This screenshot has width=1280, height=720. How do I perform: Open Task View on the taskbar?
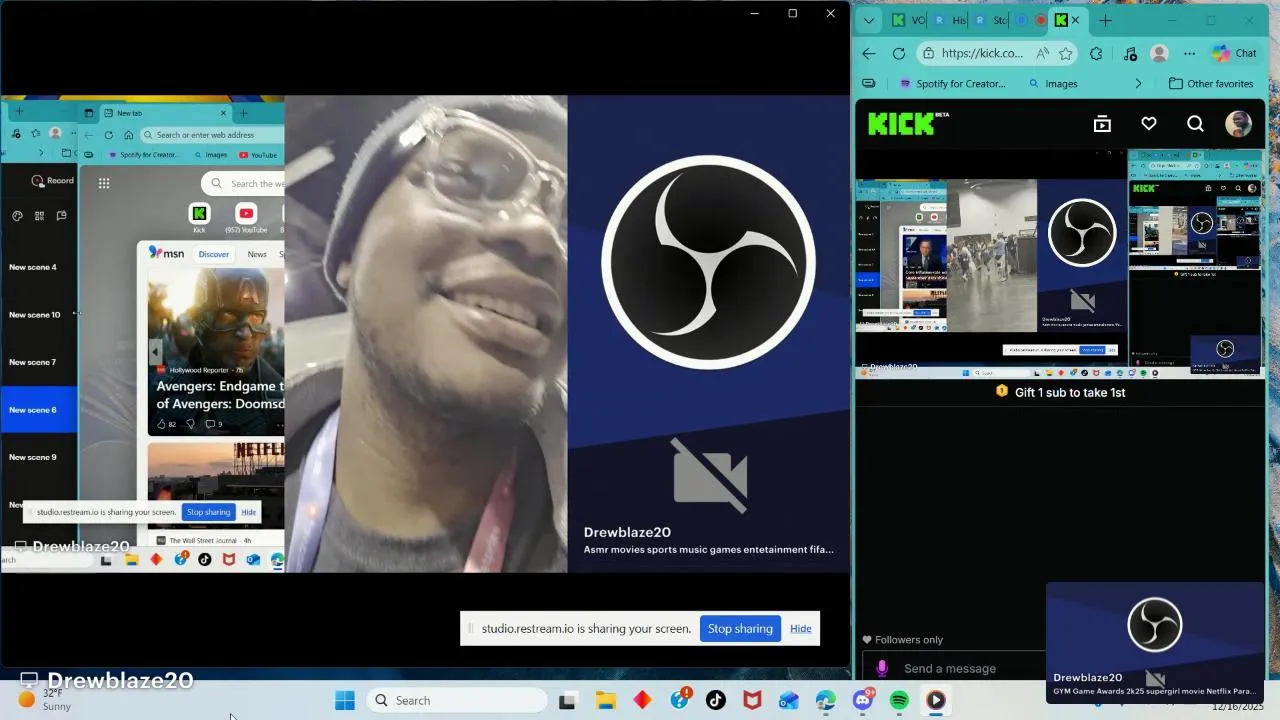click(x=568, y=700)
